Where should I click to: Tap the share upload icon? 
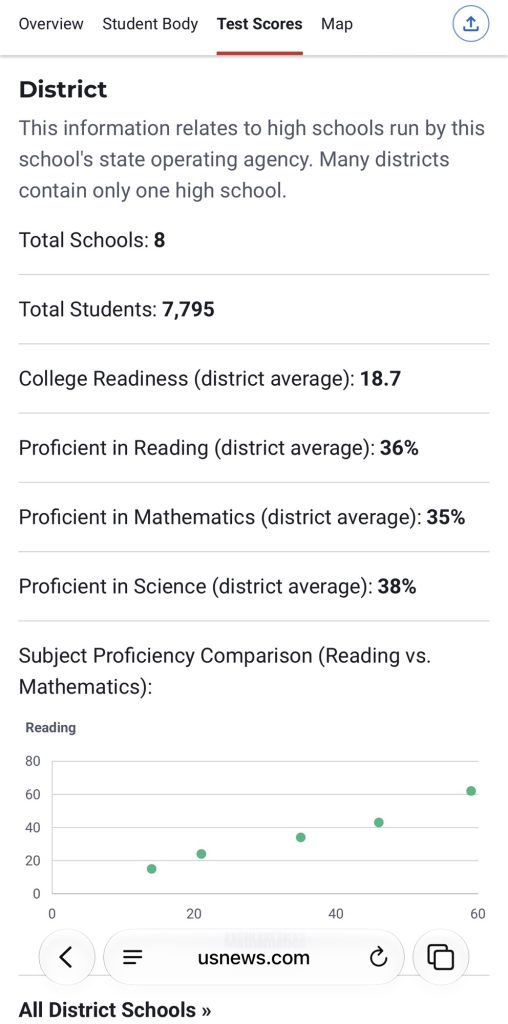pos(471,24)
